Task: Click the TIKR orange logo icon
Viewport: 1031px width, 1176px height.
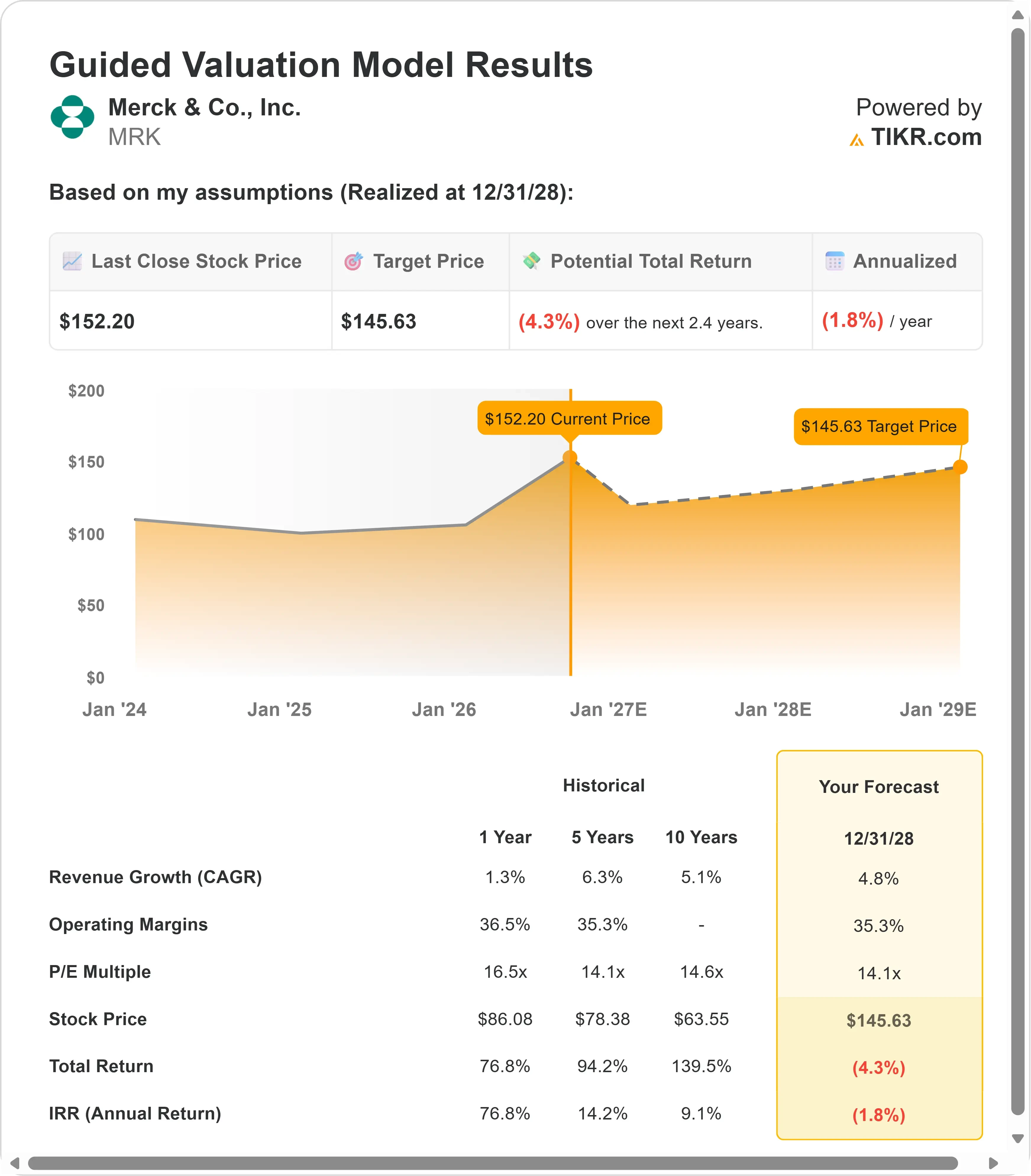Action: click(x=857, y=140)
